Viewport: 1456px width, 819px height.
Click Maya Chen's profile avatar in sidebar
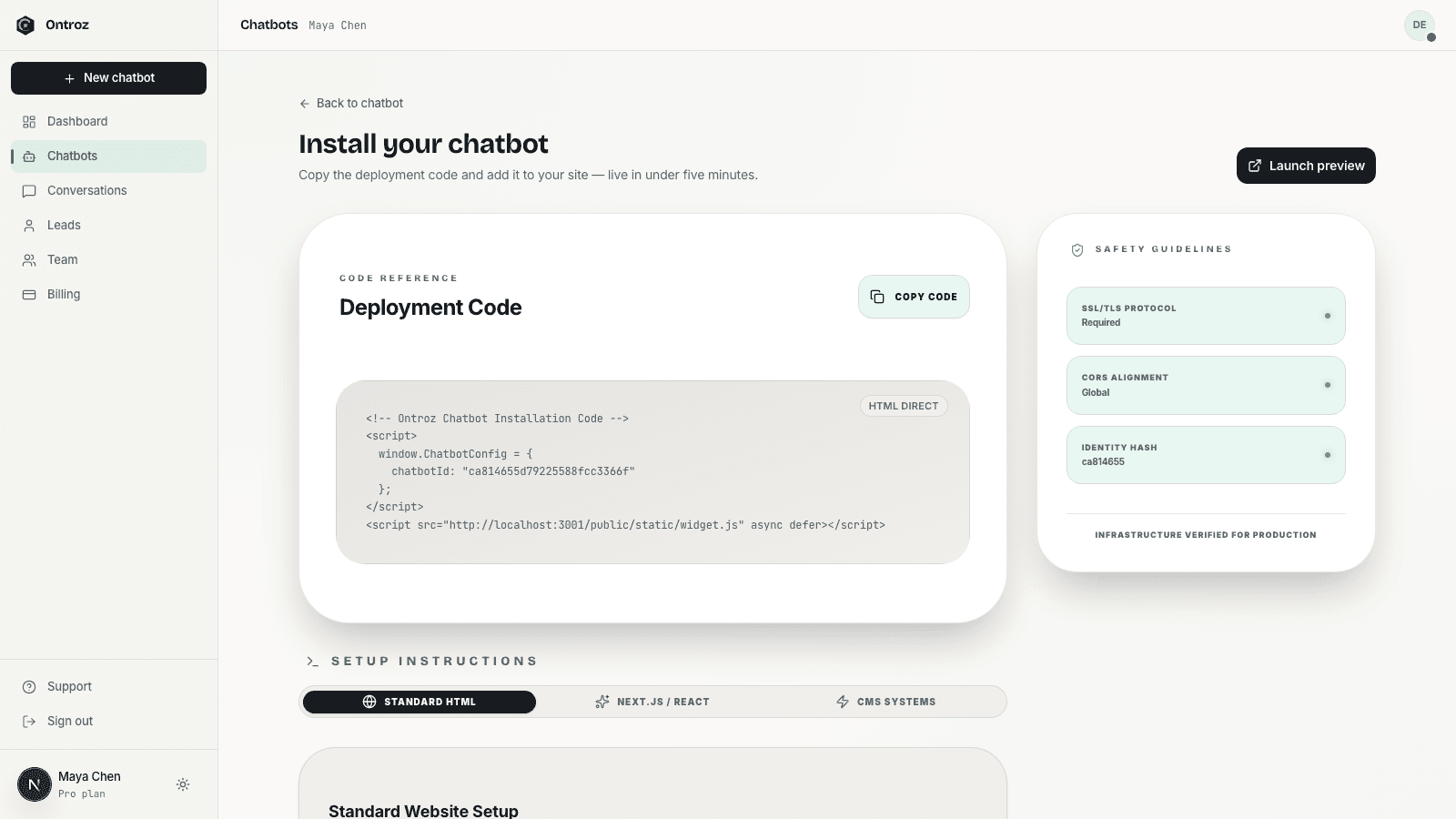tap(35, 784)
